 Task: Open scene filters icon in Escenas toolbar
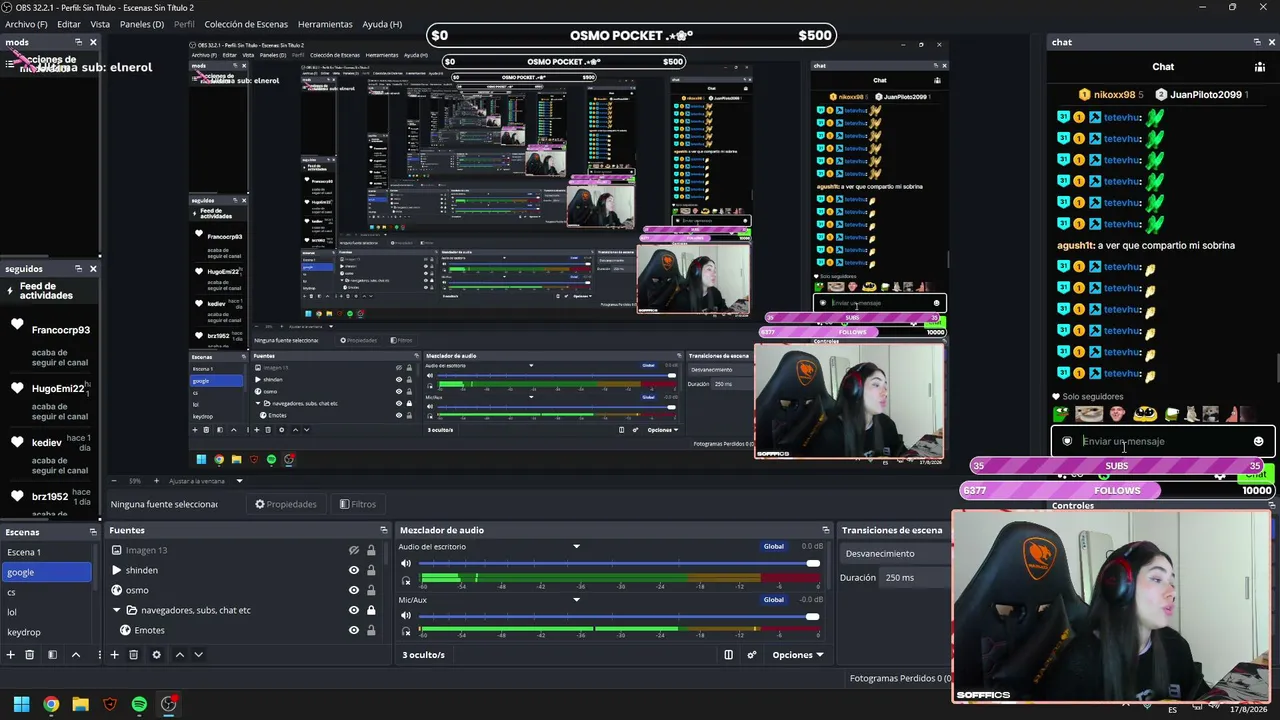point(52,655)
